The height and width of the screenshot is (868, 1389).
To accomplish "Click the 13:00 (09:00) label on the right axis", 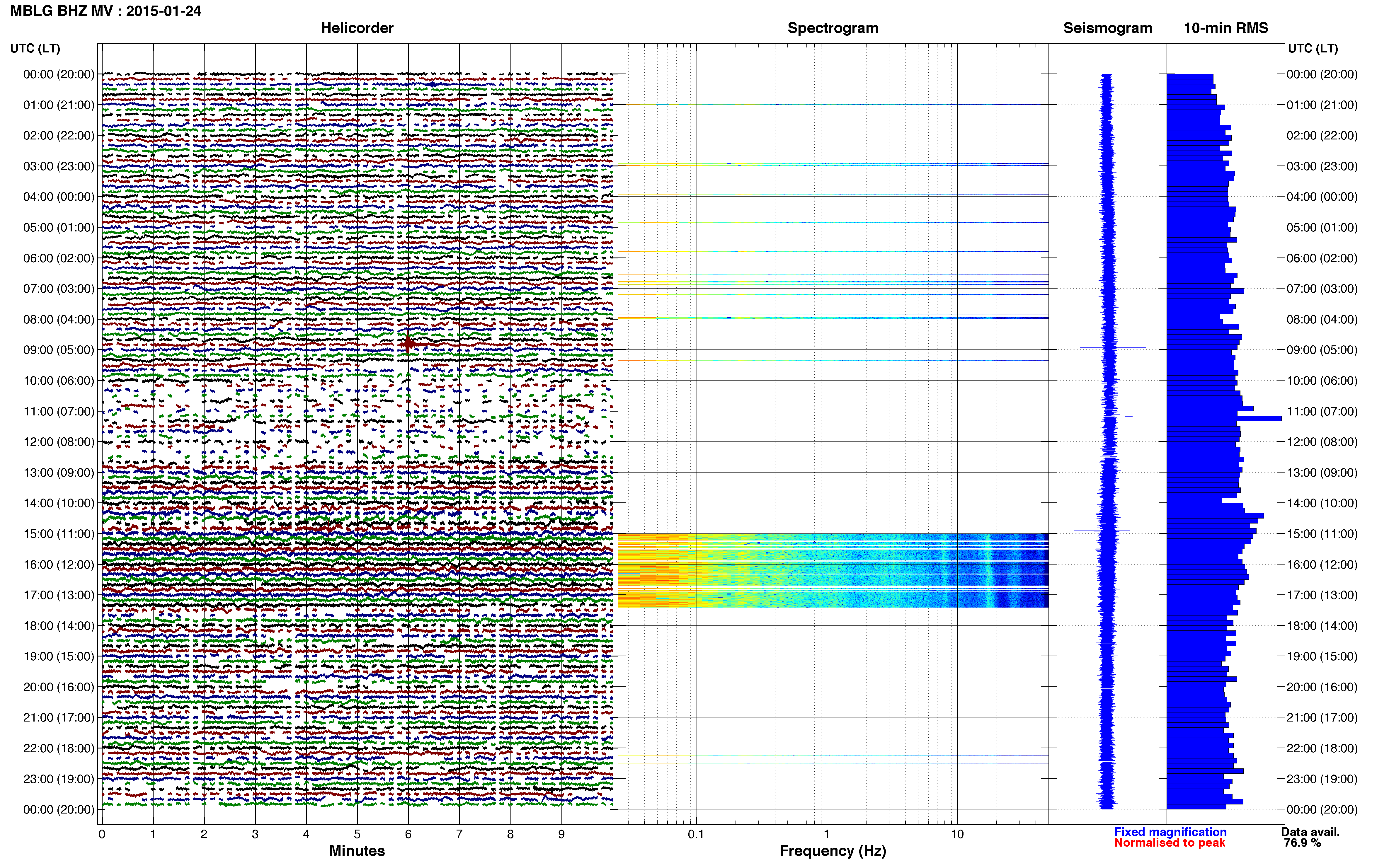I will [x=1322, y=473].
